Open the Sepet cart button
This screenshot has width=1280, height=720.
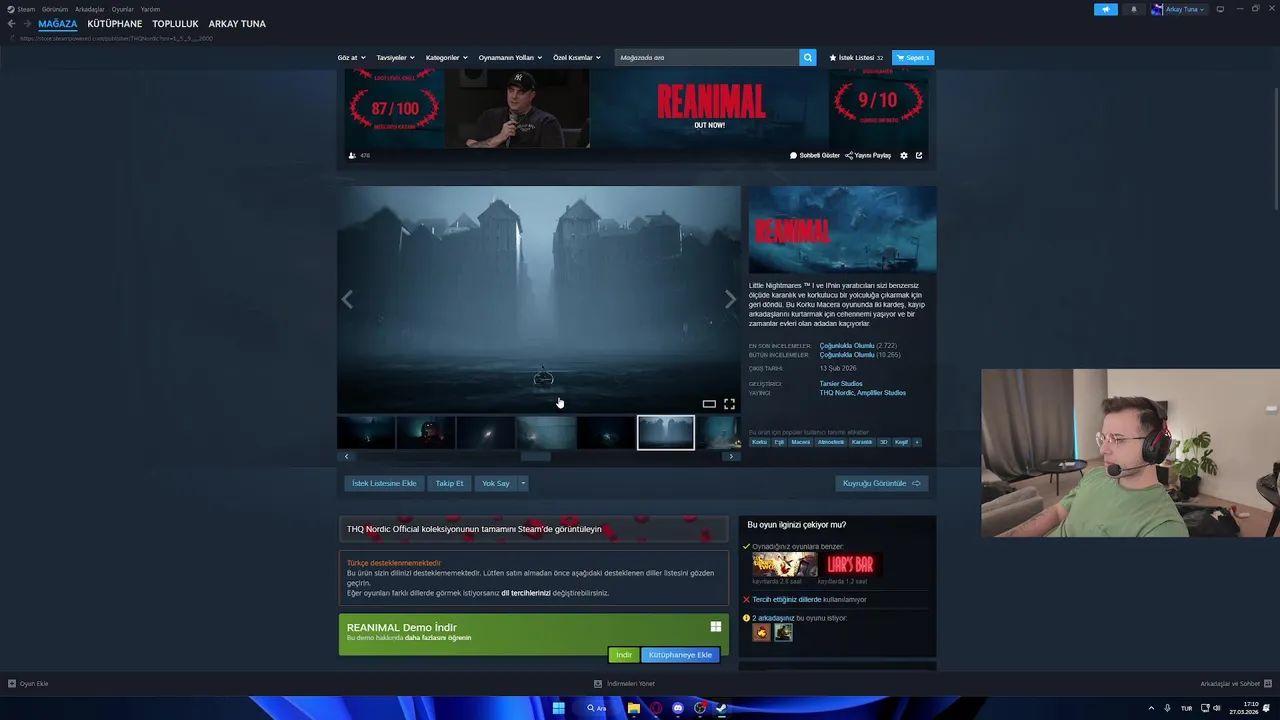(913, 58)
